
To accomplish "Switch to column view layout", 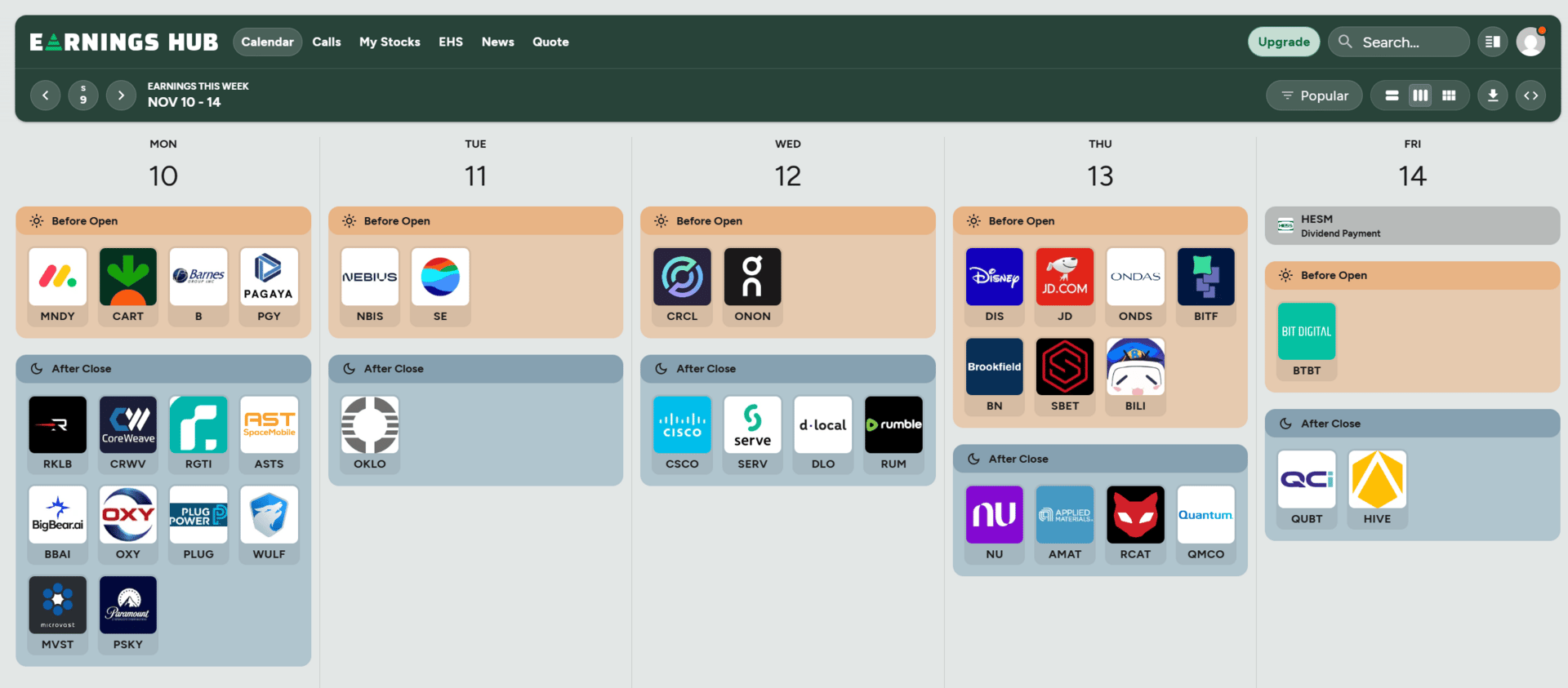I will tap(1421, 95).
